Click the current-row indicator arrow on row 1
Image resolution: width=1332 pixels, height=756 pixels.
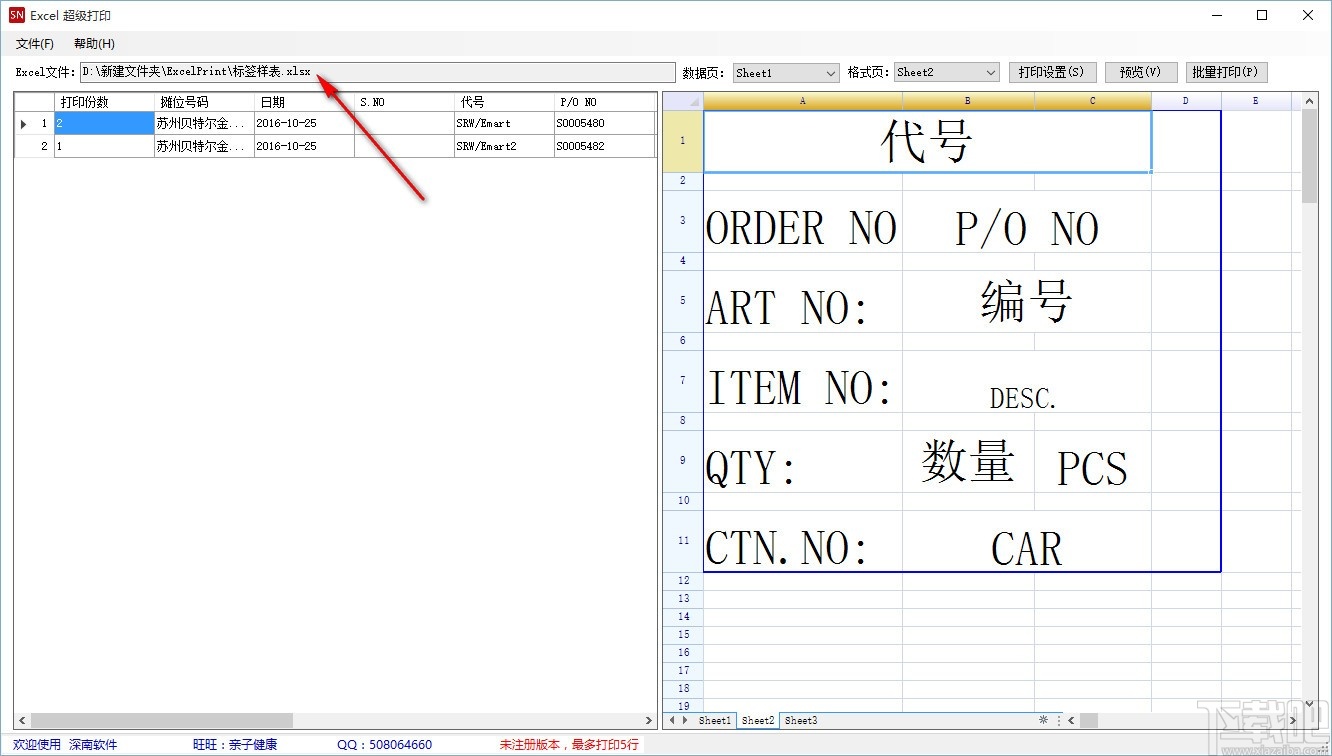pyautogui.click(x=24, y=123)
